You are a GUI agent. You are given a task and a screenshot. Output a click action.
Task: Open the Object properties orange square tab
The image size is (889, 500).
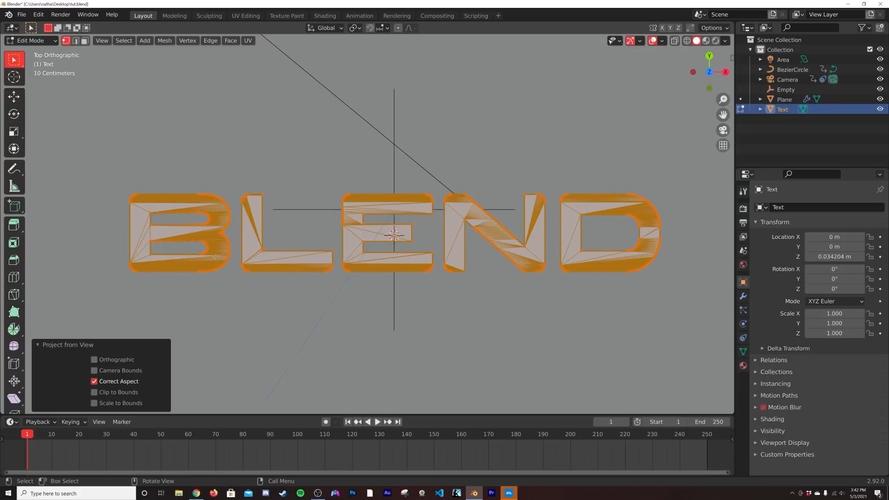[743, 282]
